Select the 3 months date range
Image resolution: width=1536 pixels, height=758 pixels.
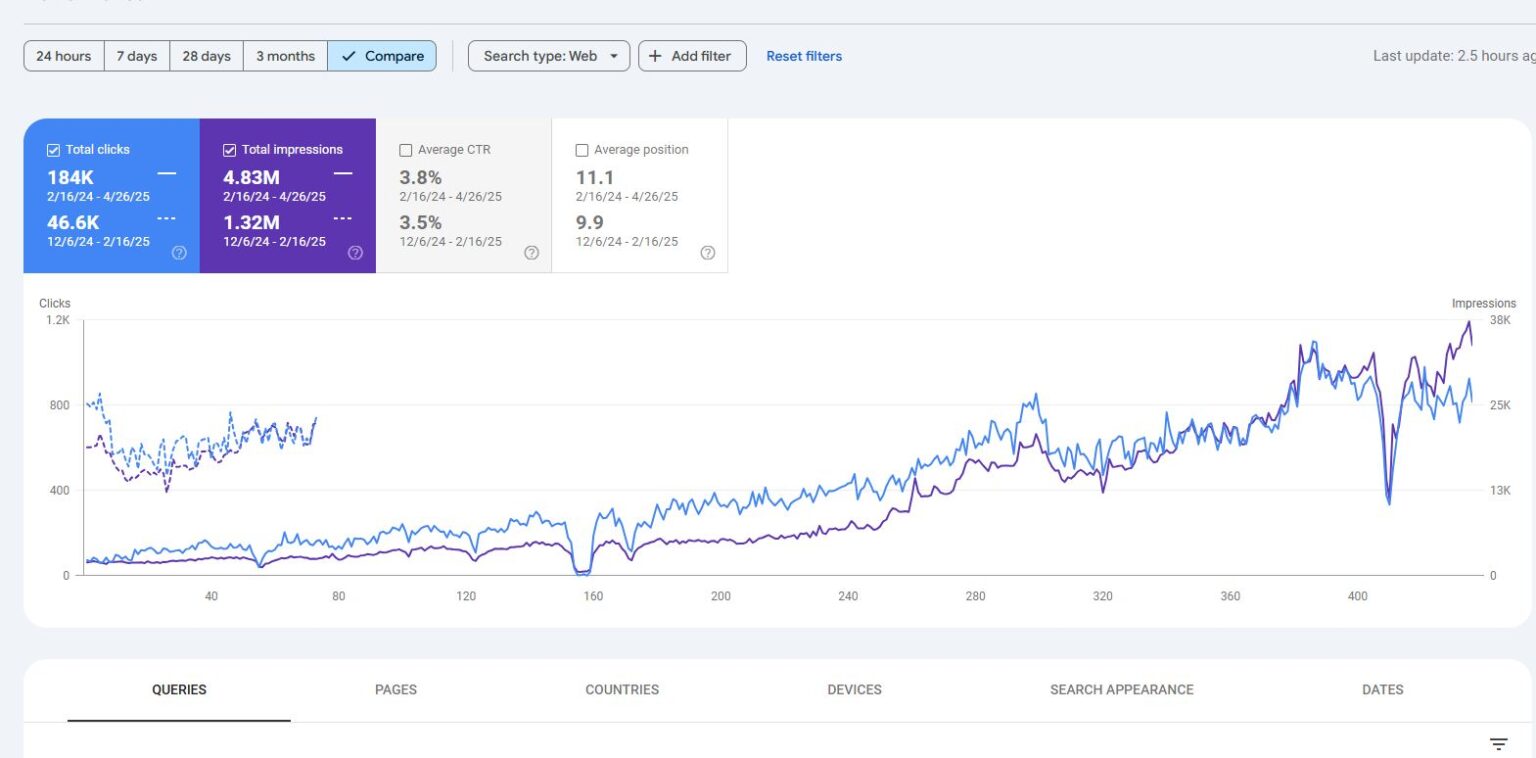[x=285, y=56]
